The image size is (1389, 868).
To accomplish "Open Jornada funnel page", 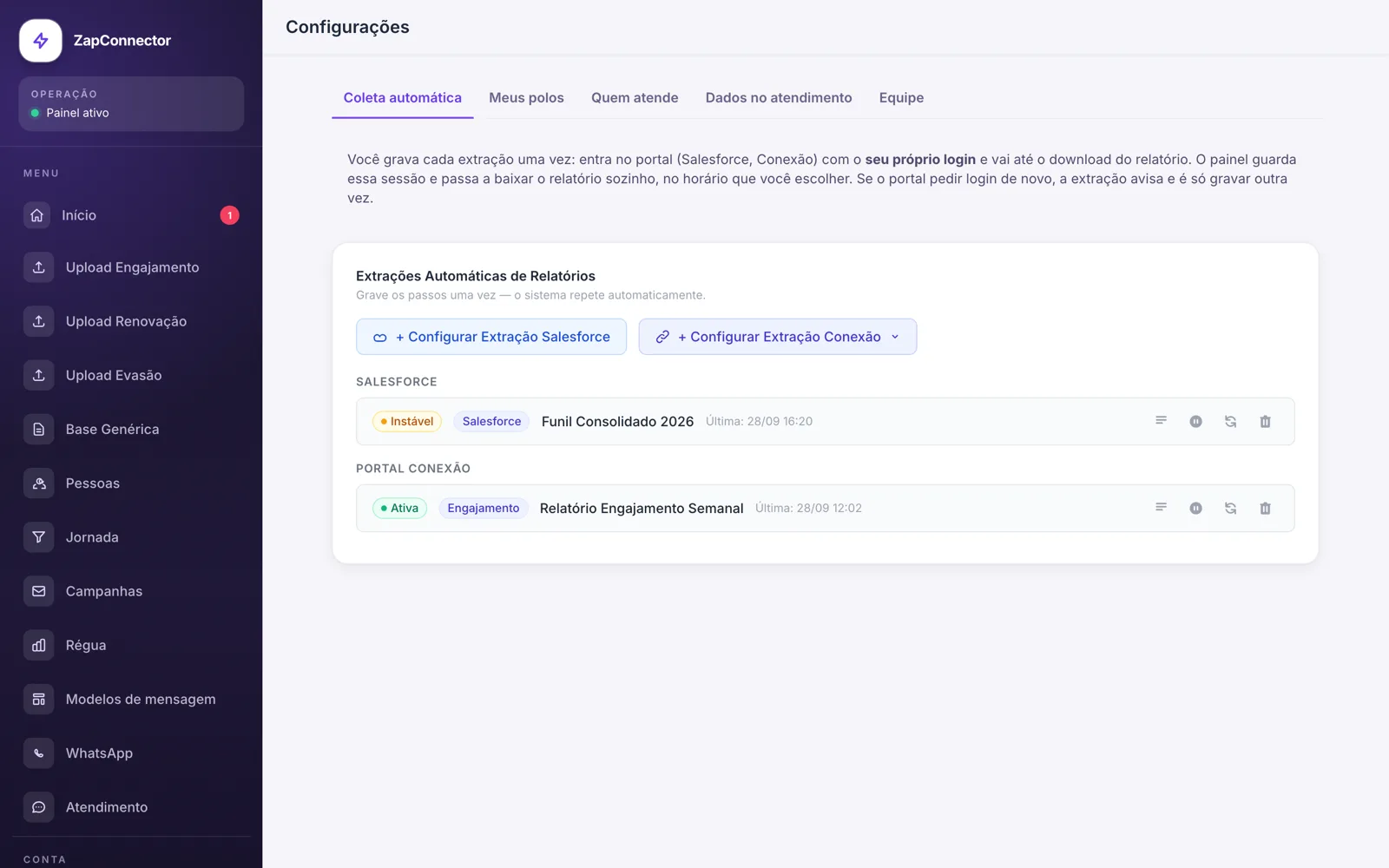I will 131,537.
